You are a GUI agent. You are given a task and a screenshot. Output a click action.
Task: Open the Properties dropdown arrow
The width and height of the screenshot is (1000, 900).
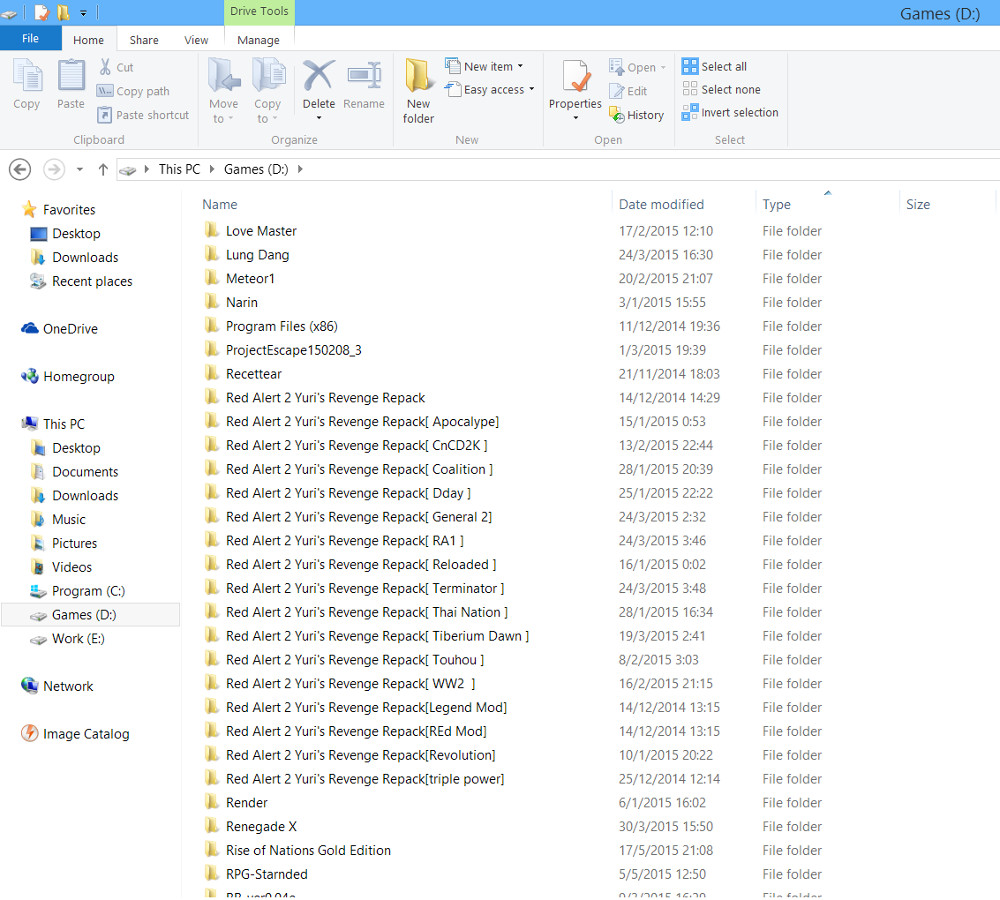click(575, 118)
